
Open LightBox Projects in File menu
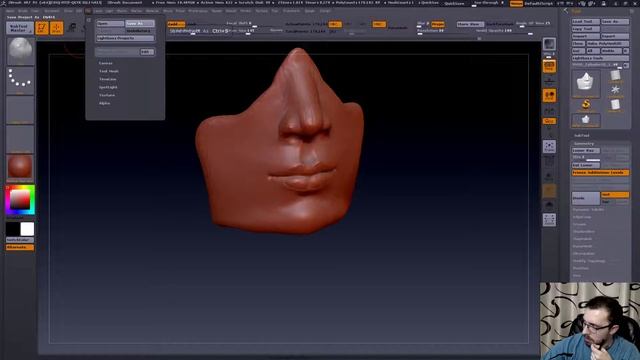[125, 38]
